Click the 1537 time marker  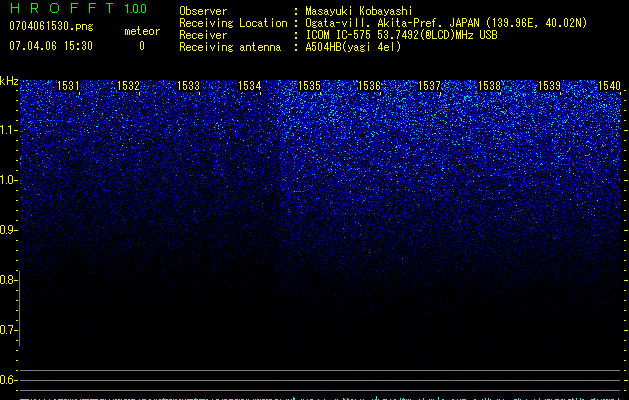coord(429,86)
